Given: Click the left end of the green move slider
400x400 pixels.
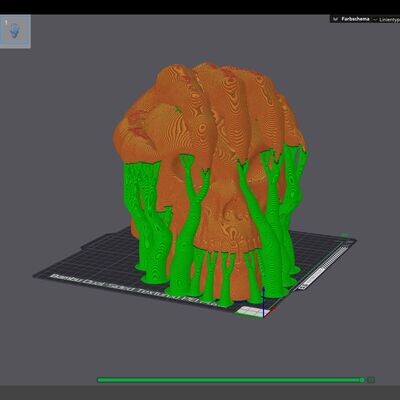Looking at the screenshot, I should pos(99,380).
